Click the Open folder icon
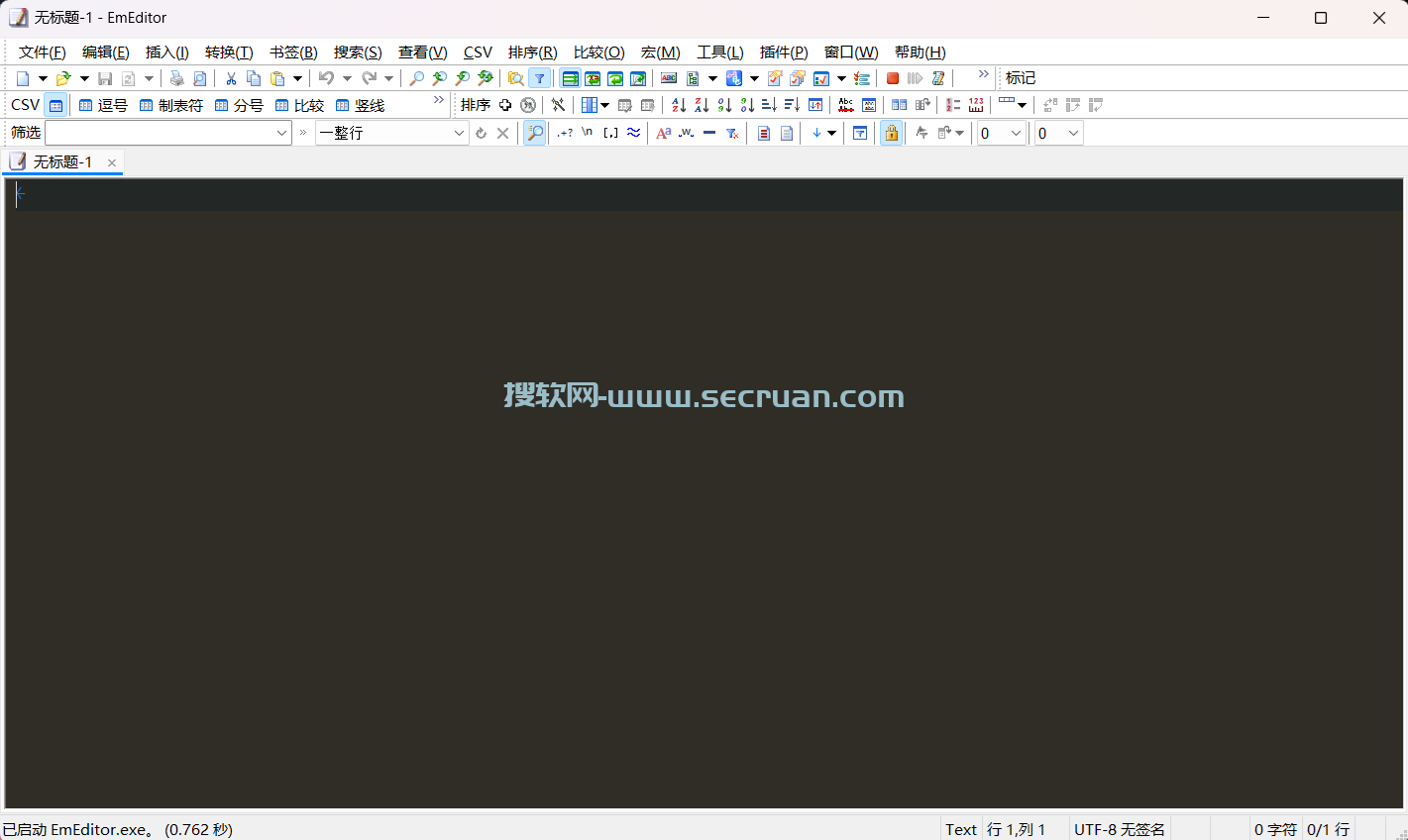This screenshot has height=840, width=1408. click(x=63, y=78)
